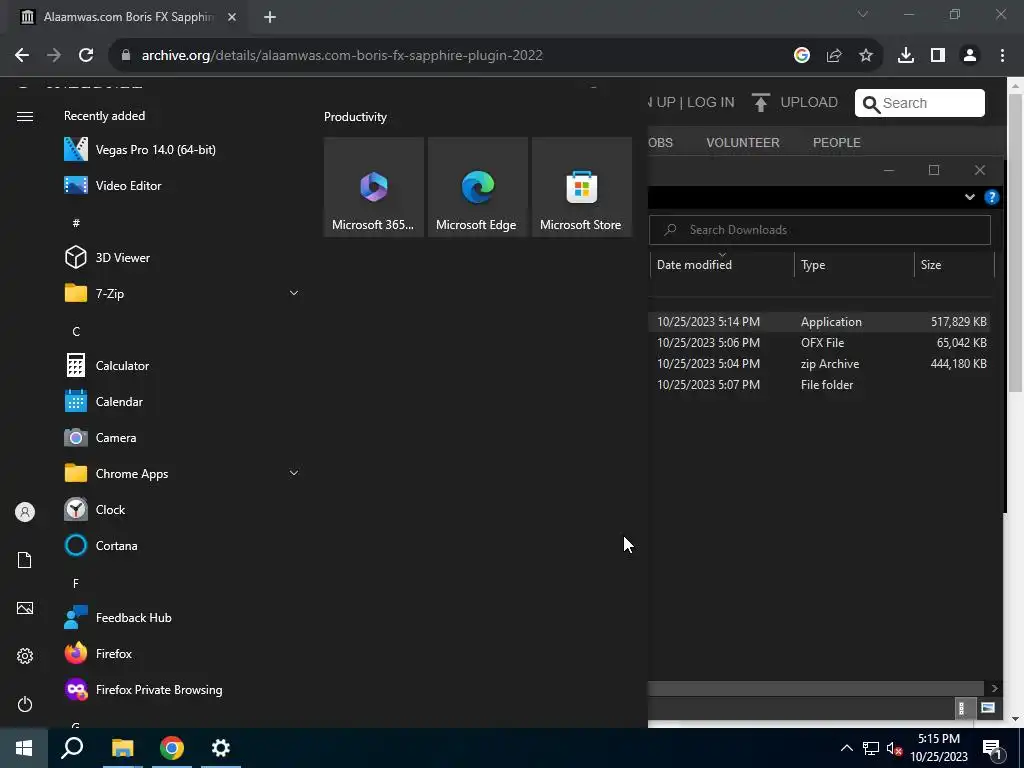Viewport: 1024px width, 768px height.
Task: Open Chrome profile button
Action: [970, 56]
